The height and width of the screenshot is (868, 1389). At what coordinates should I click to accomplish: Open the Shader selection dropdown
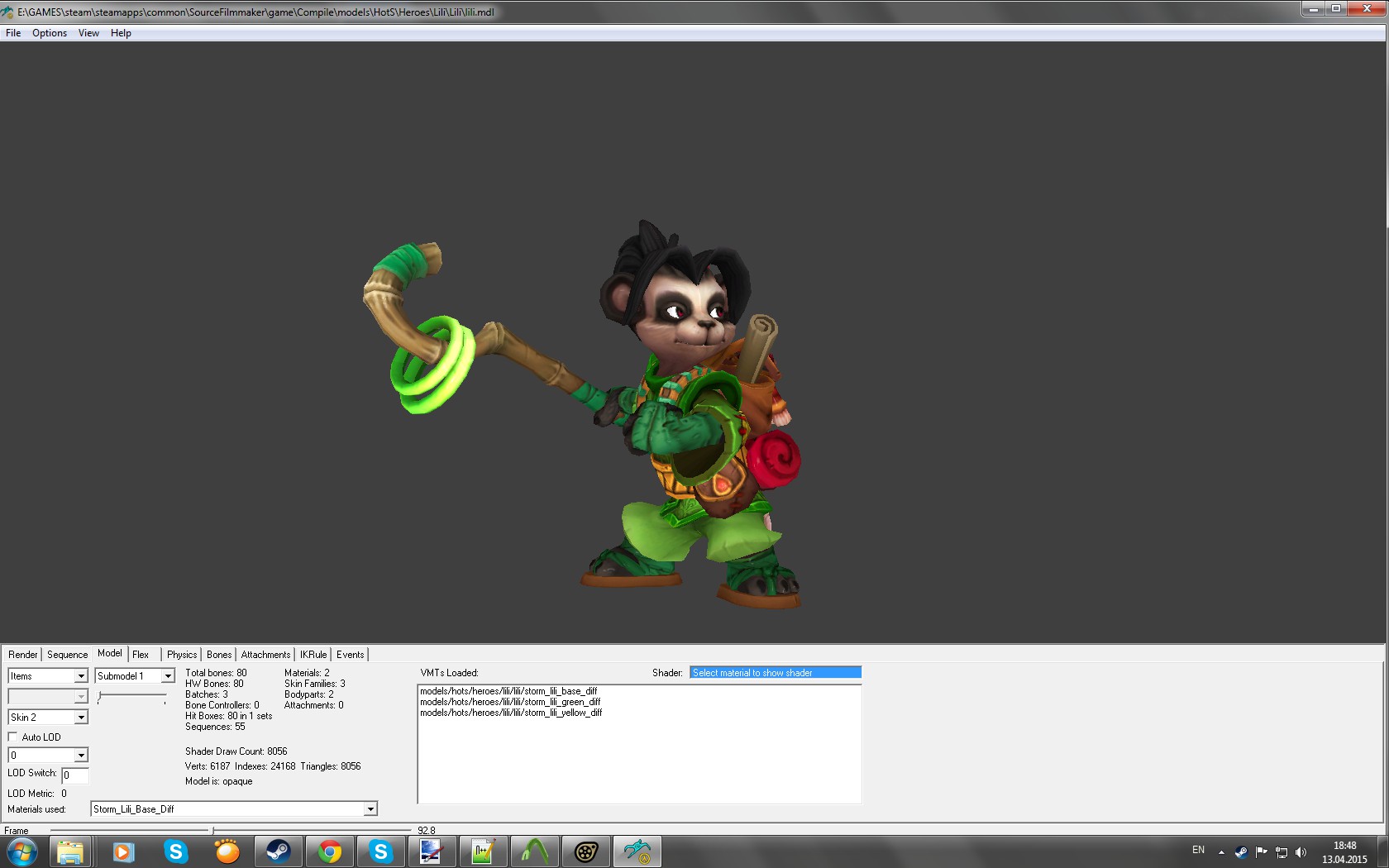[776, 673]
